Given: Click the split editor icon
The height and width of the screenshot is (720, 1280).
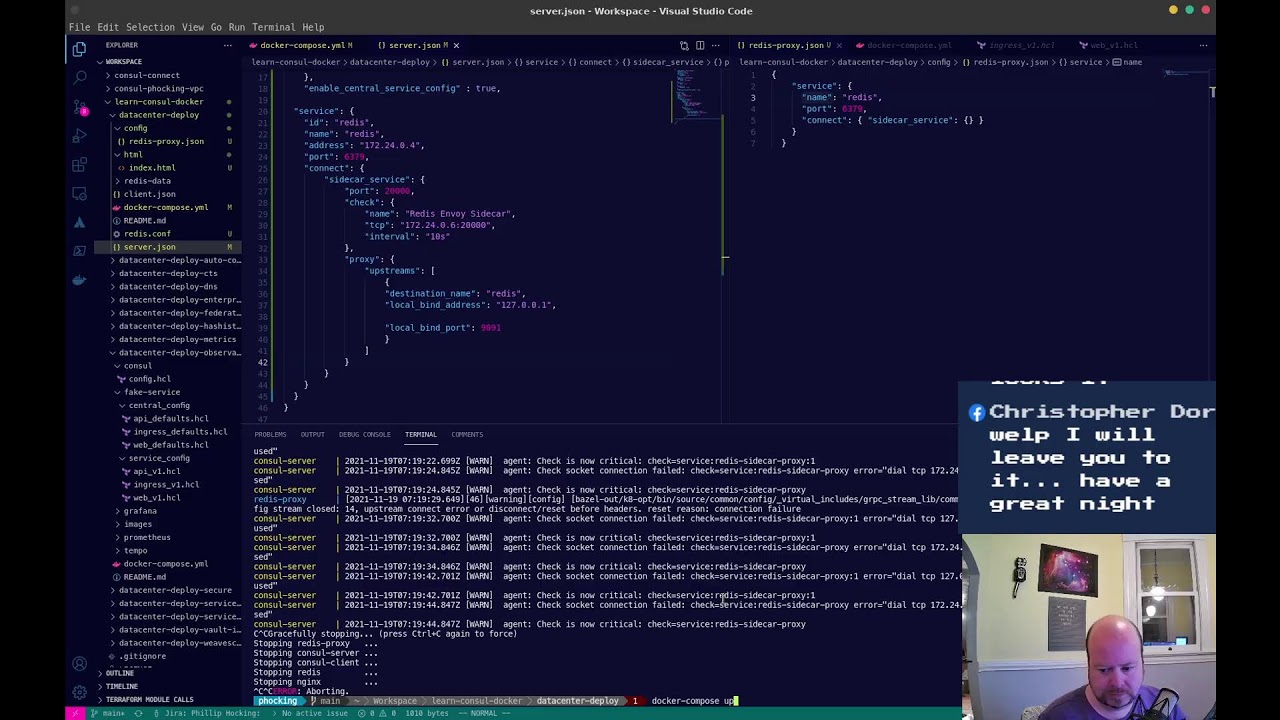Looking at the screenshot, I should pos(700,45).
